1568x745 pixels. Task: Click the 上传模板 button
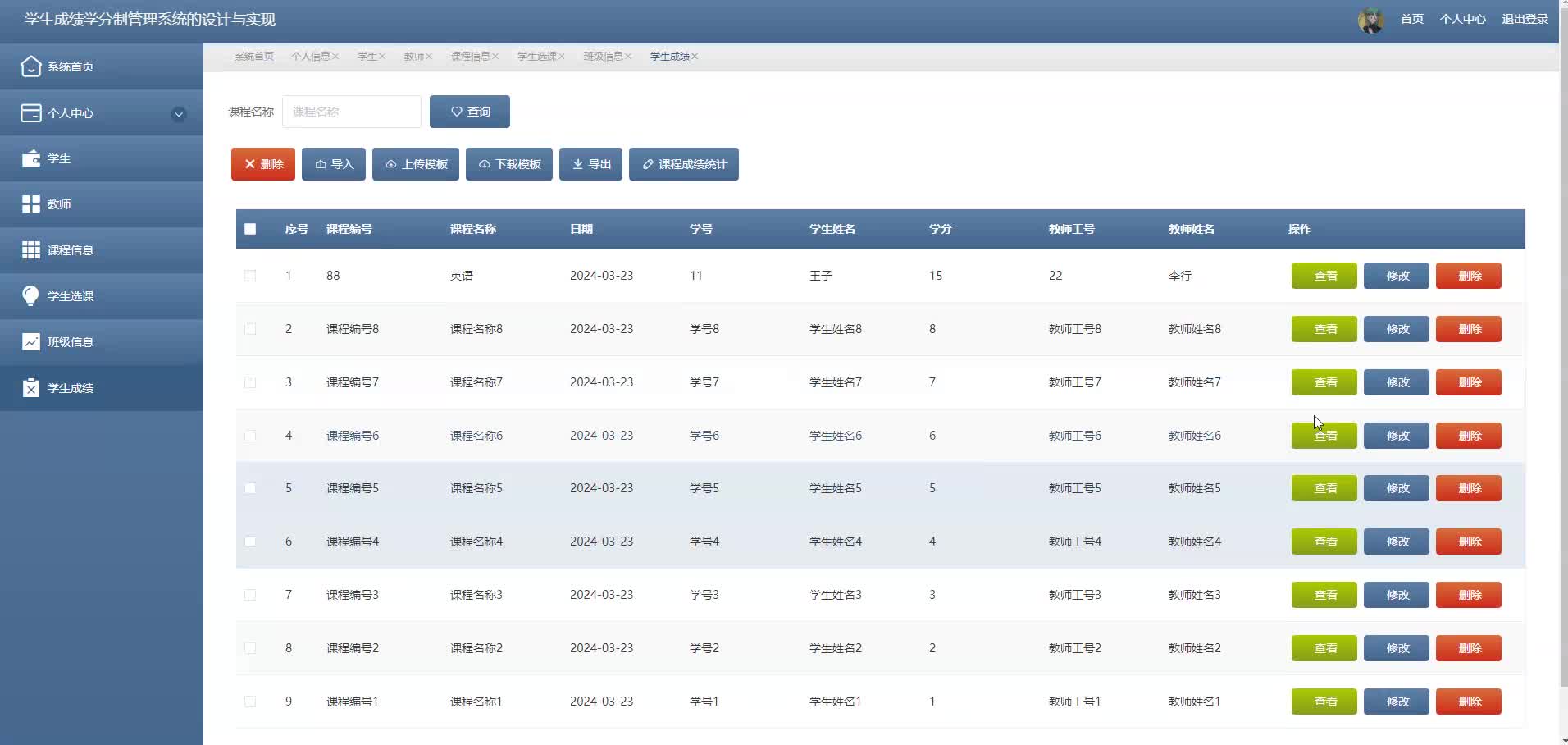coord(416,164)
